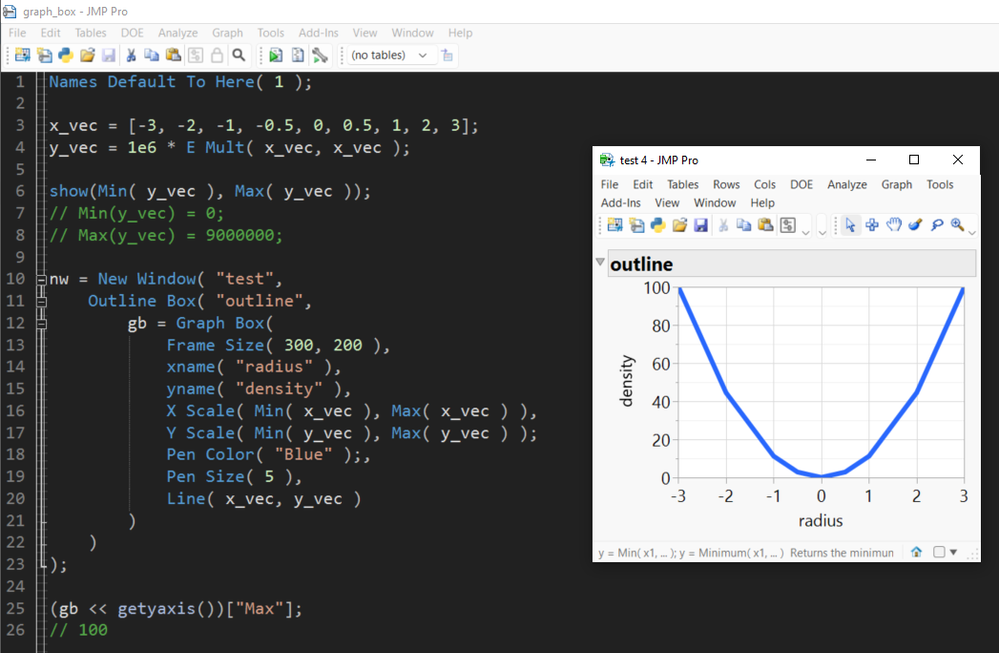Click New Script icon in graph_box toolbar
999x653 pixels.
point(44,55)
